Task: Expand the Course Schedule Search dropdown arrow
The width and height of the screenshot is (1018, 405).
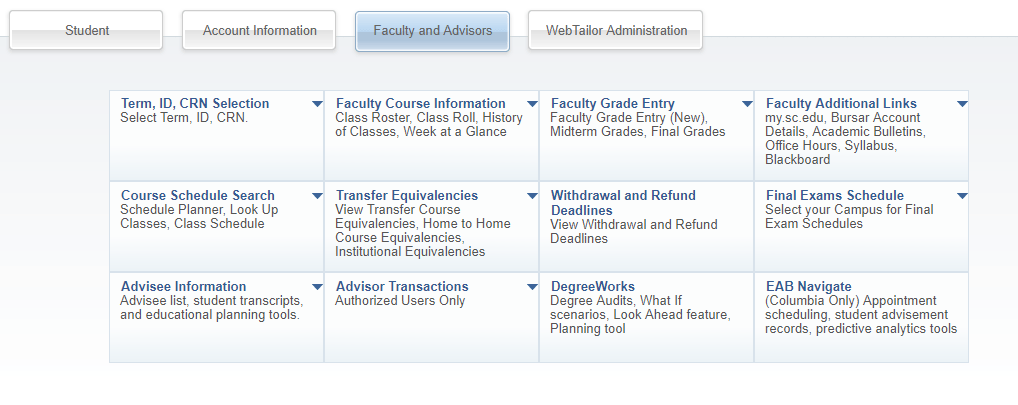Action: (317, 196)
